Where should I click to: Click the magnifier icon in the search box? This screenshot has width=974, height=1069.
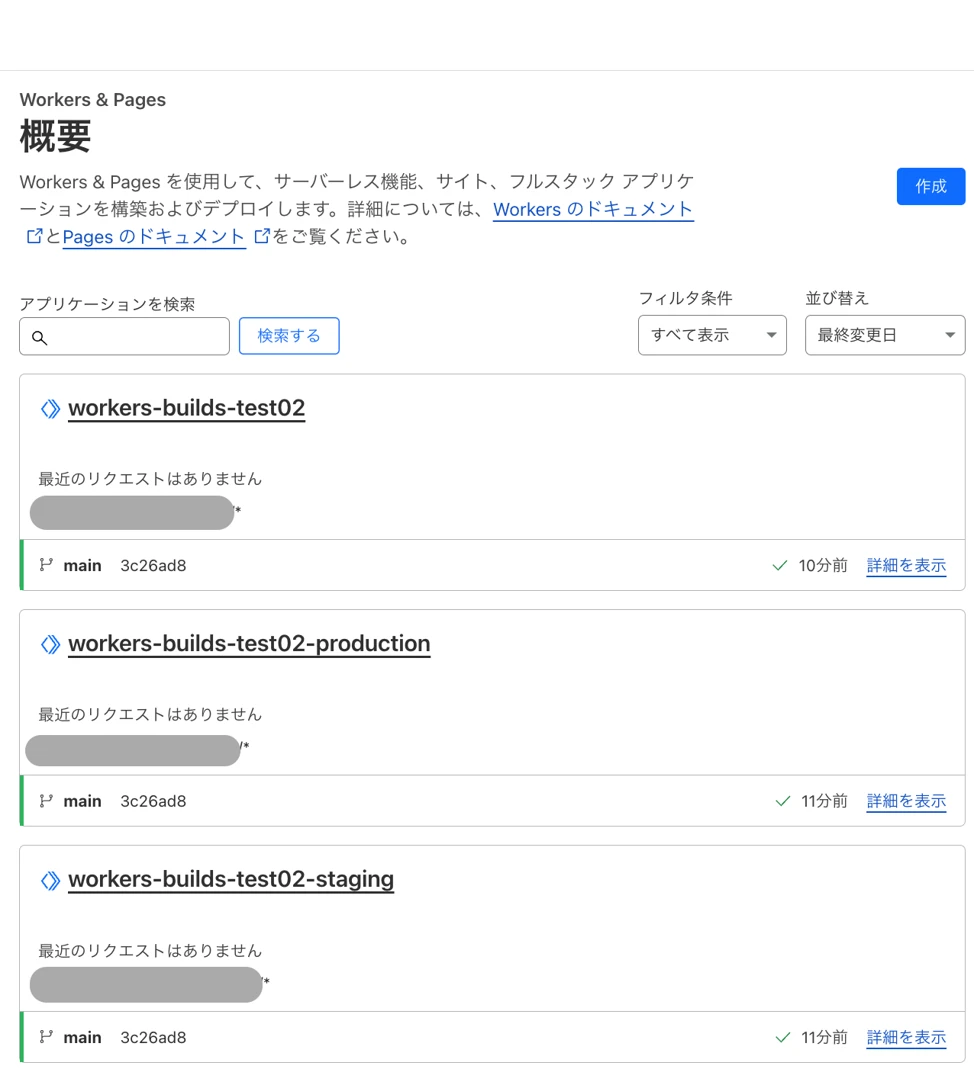pyautogui.click(x=40, y=338)
